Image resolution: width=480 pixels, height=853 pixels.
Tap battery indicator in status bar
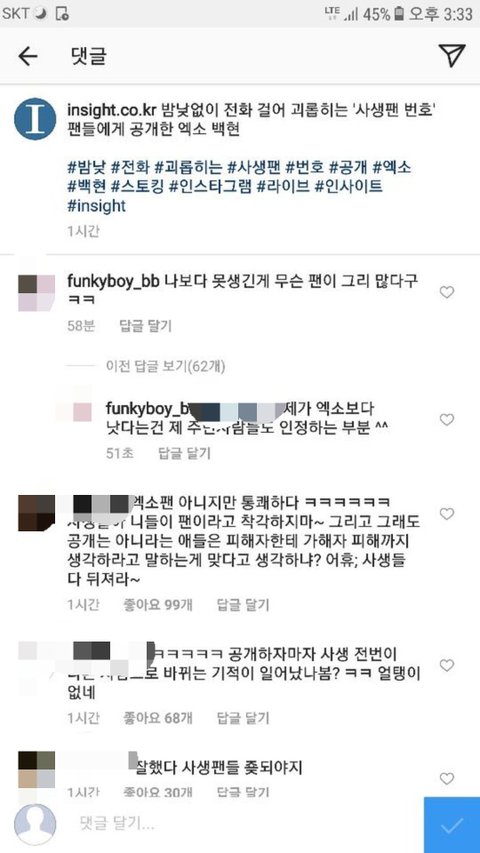399,14
